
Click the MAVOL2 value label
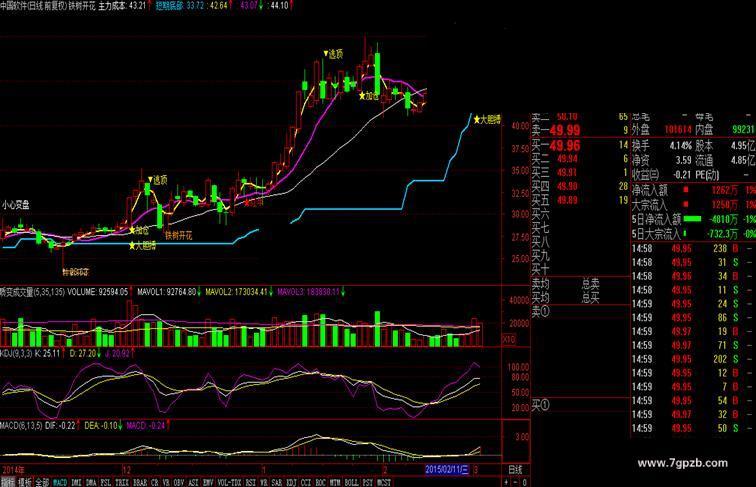[236, 292]
